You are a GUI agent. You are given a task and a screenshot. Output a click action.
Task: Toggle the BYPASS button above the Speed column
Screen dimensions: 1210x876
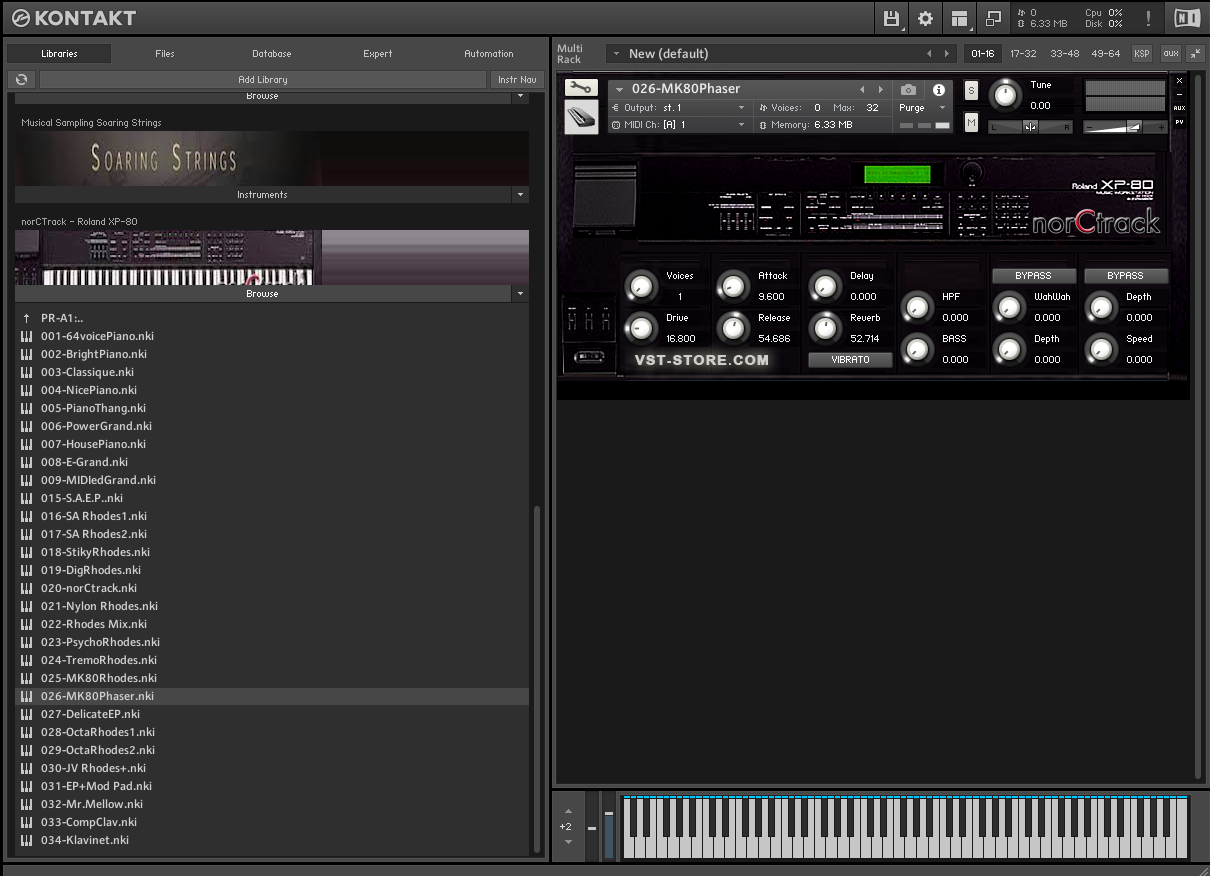point(1125,275)
